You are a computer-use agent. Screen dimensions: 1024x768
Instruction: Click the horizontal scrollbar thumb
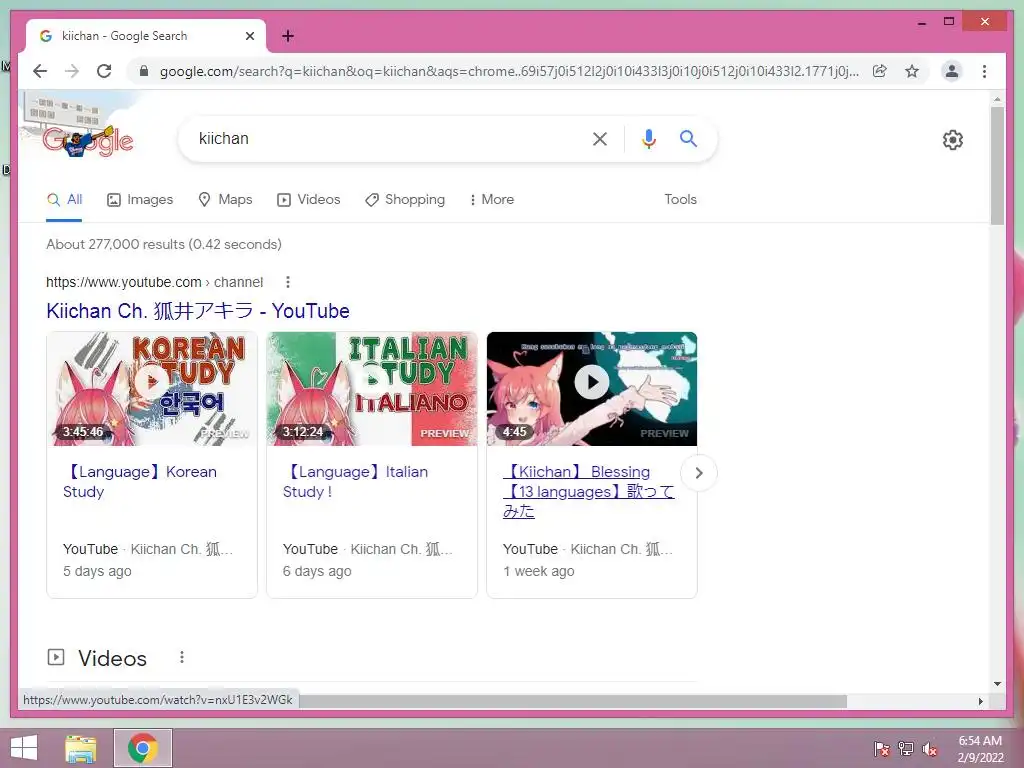click(x=572, y=701)
